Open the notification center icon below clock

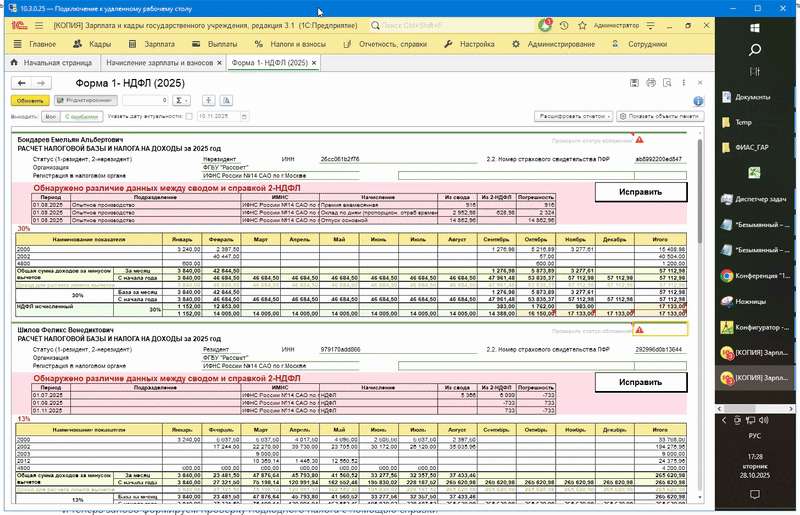[x=755, y=494]
